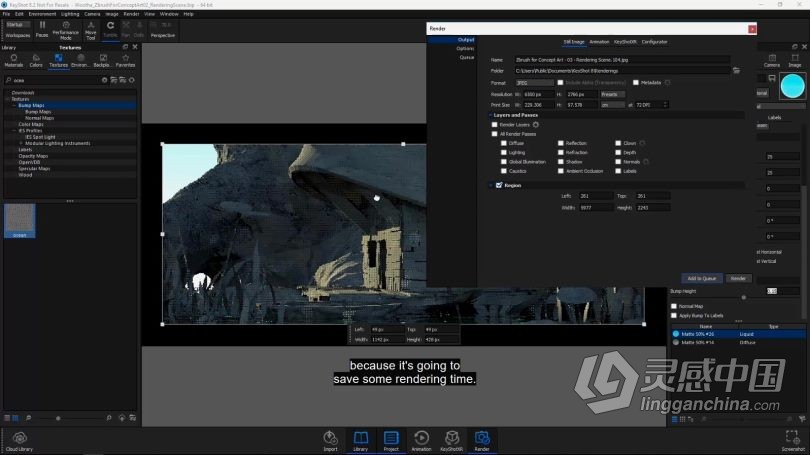Activate the Tumble camera tool
Image resolution: width=810 pixels, height=455 pixels.
point(110,25)
